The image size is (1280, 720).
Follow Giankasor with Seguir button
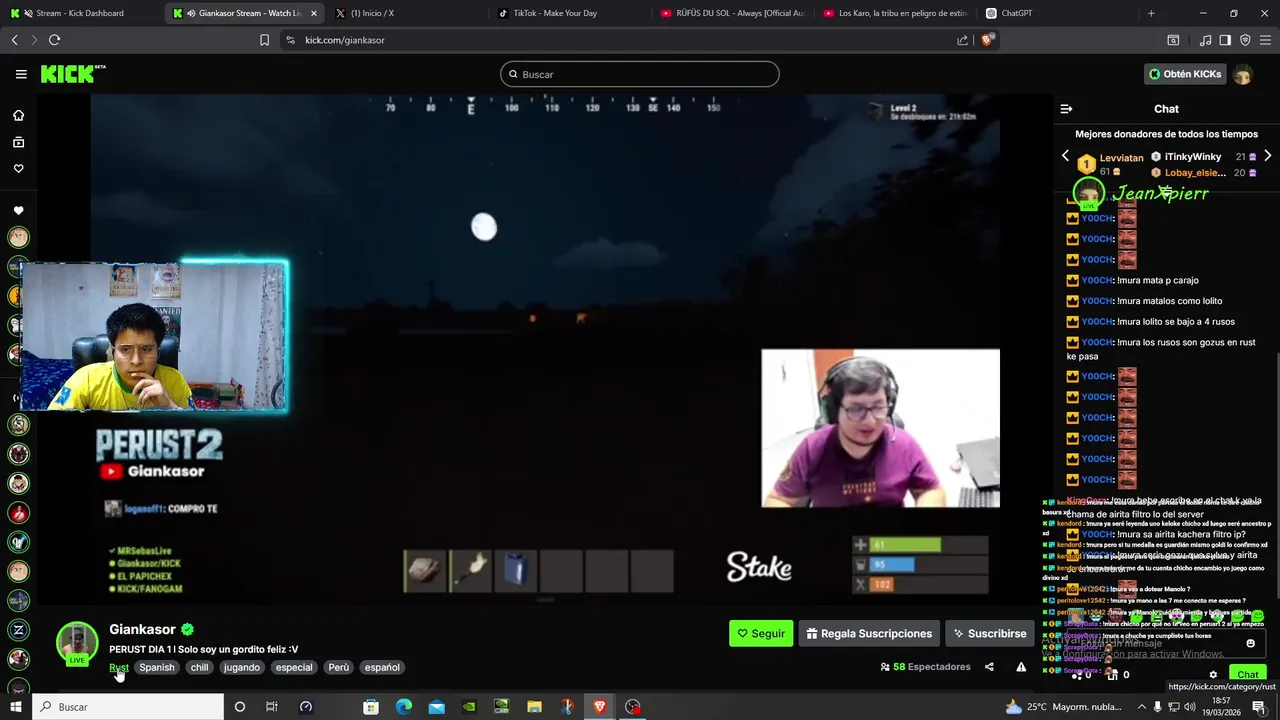(x=761, y=633)
